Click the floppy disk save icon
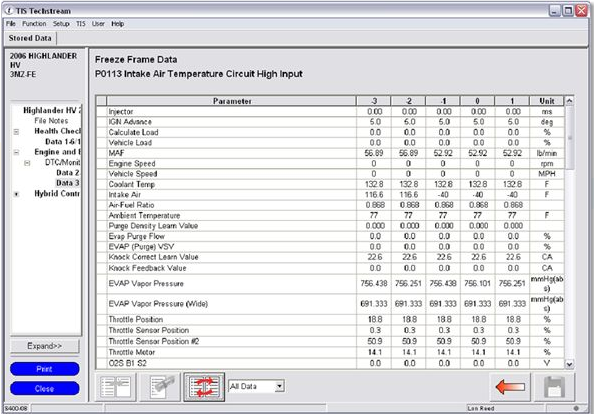Viewport: 594px width, 414px height. pos(554,387)
